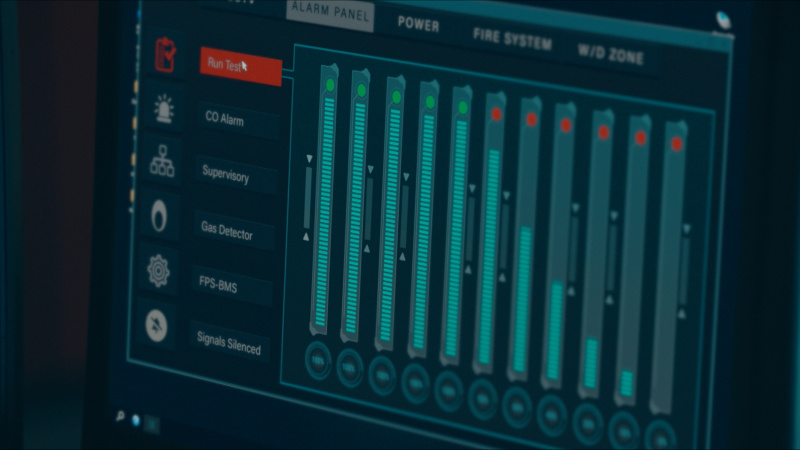The image size is (800, 450).
Task: Open the Fire System tab
Action: click(512, 39)
